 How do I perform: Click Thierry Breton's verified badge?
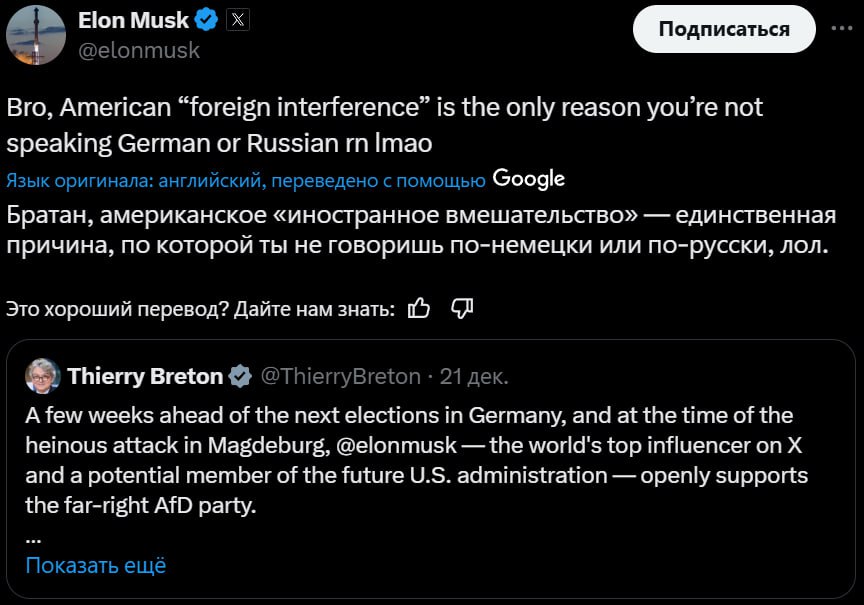point(241,377)
